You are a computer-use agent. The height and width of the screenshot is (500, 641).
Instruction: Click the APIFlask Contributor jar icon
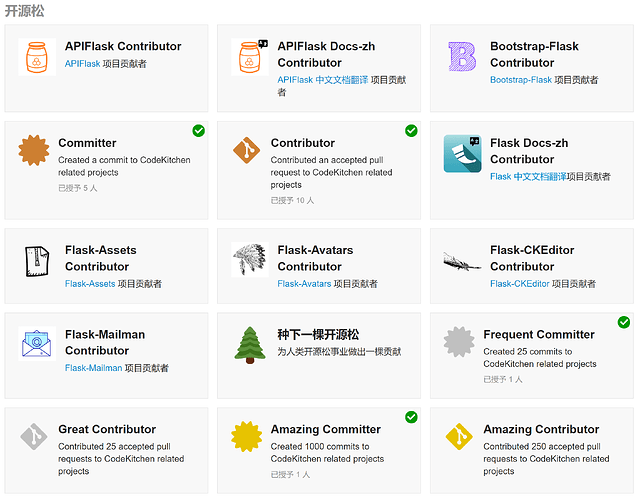pyautogui.click(x=35, y=58)
